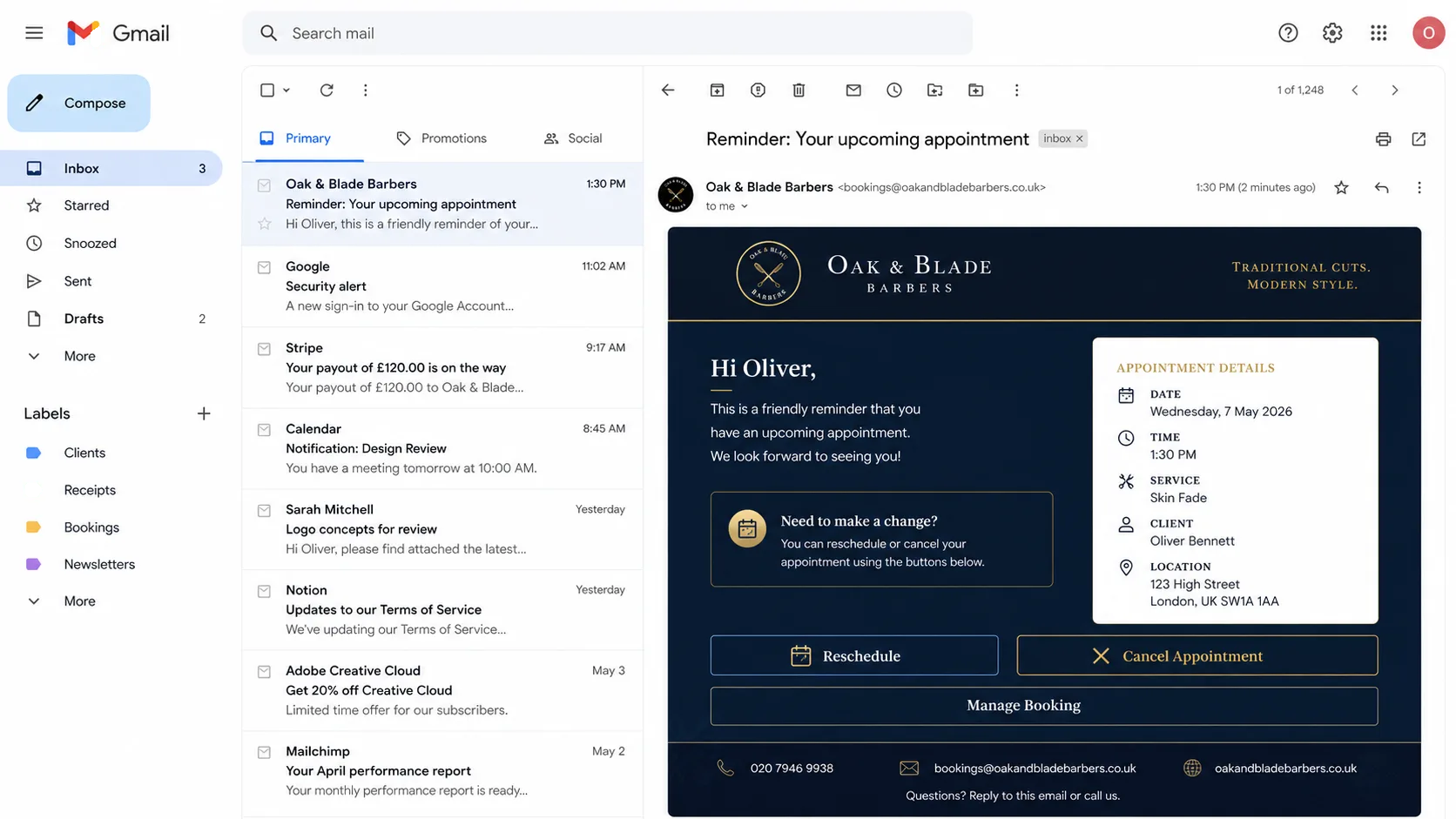
Task: Go back to inbox arrow
Action: (668, 90)
